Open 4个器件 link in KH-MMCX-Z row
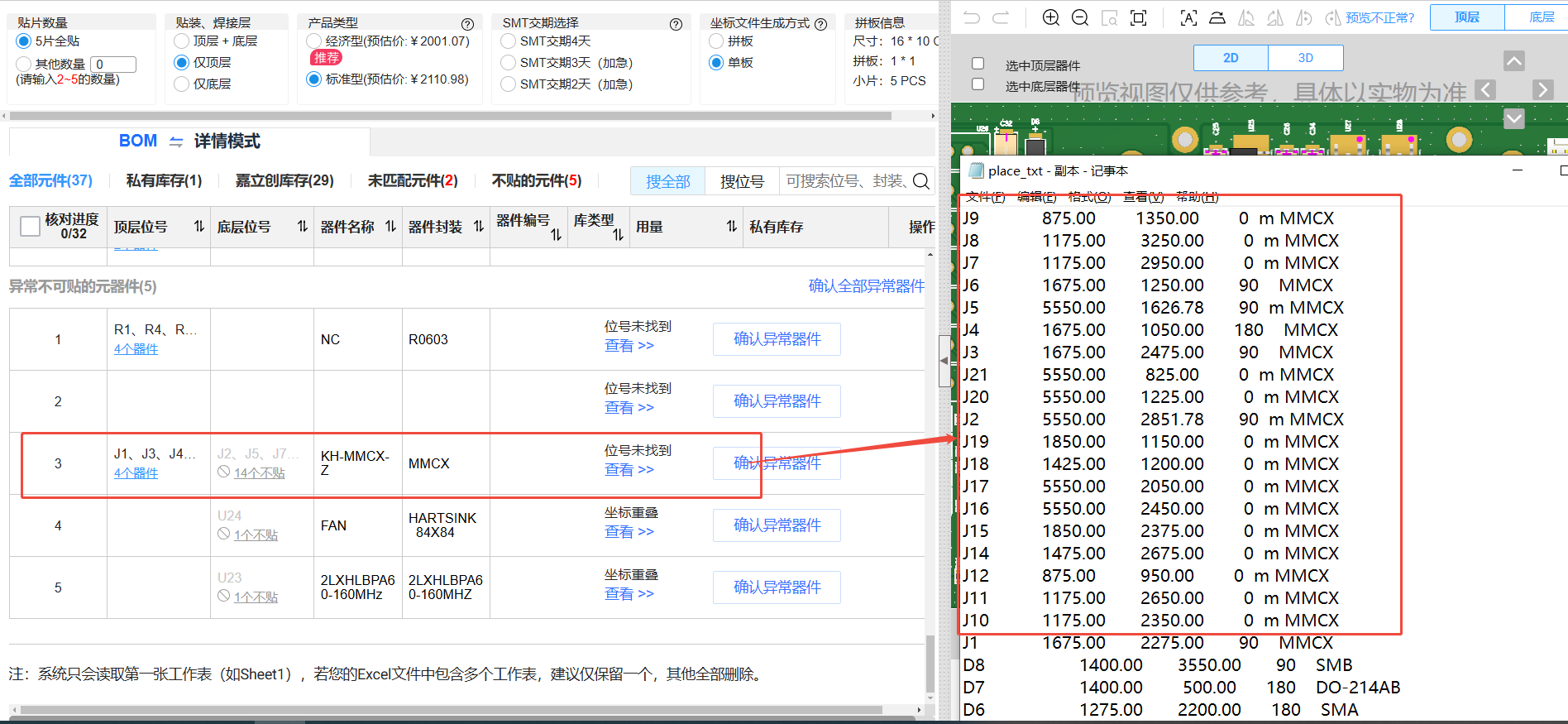 pos(136,473)
